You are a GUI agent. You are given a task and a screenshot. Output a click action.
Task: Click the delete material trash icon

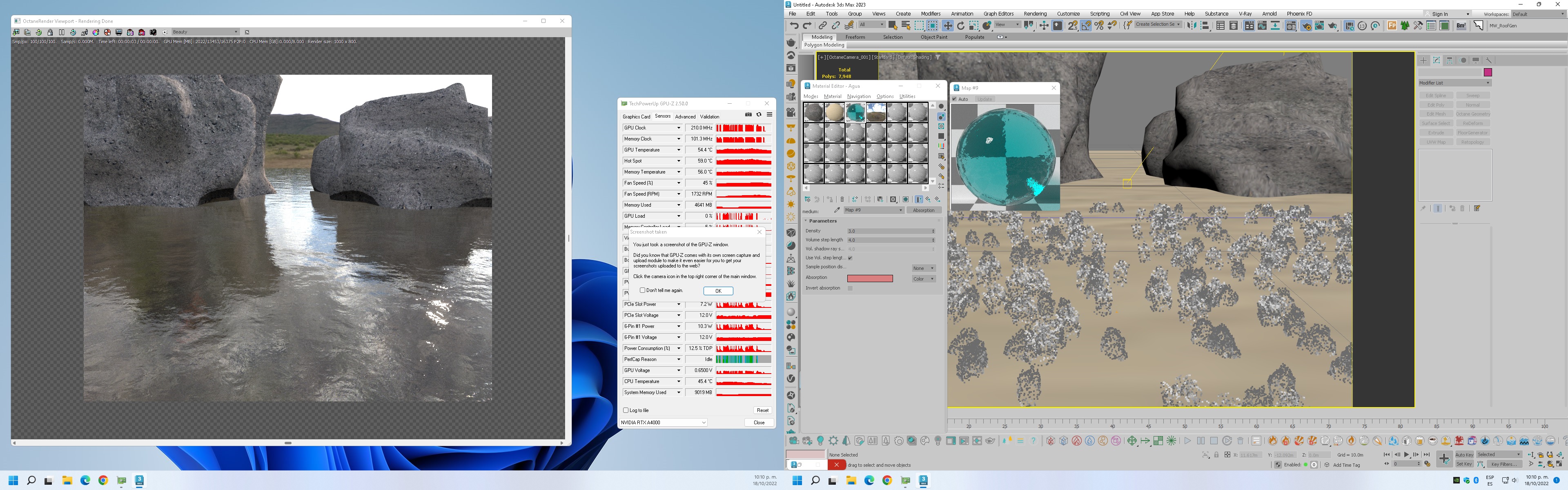click(842, 199)
